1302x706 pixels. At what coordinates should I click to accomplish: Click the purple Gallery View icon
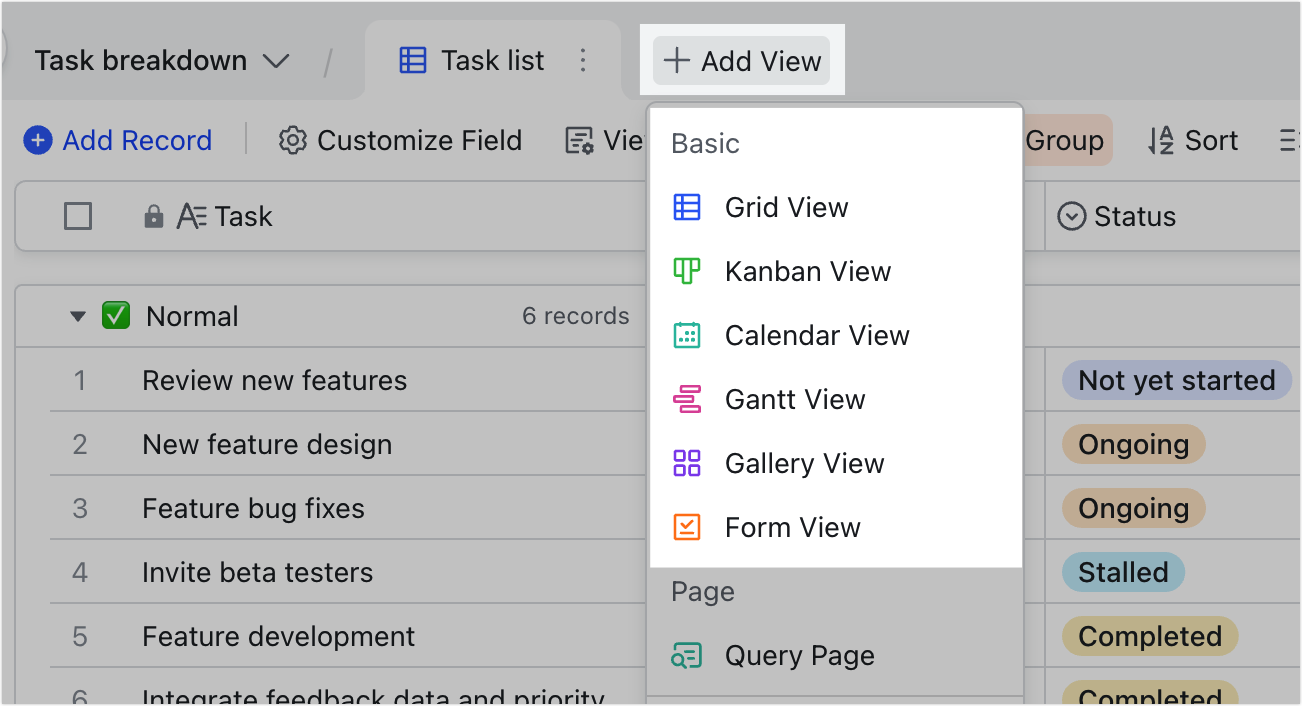pyautogui.click(x=688, y=463)
